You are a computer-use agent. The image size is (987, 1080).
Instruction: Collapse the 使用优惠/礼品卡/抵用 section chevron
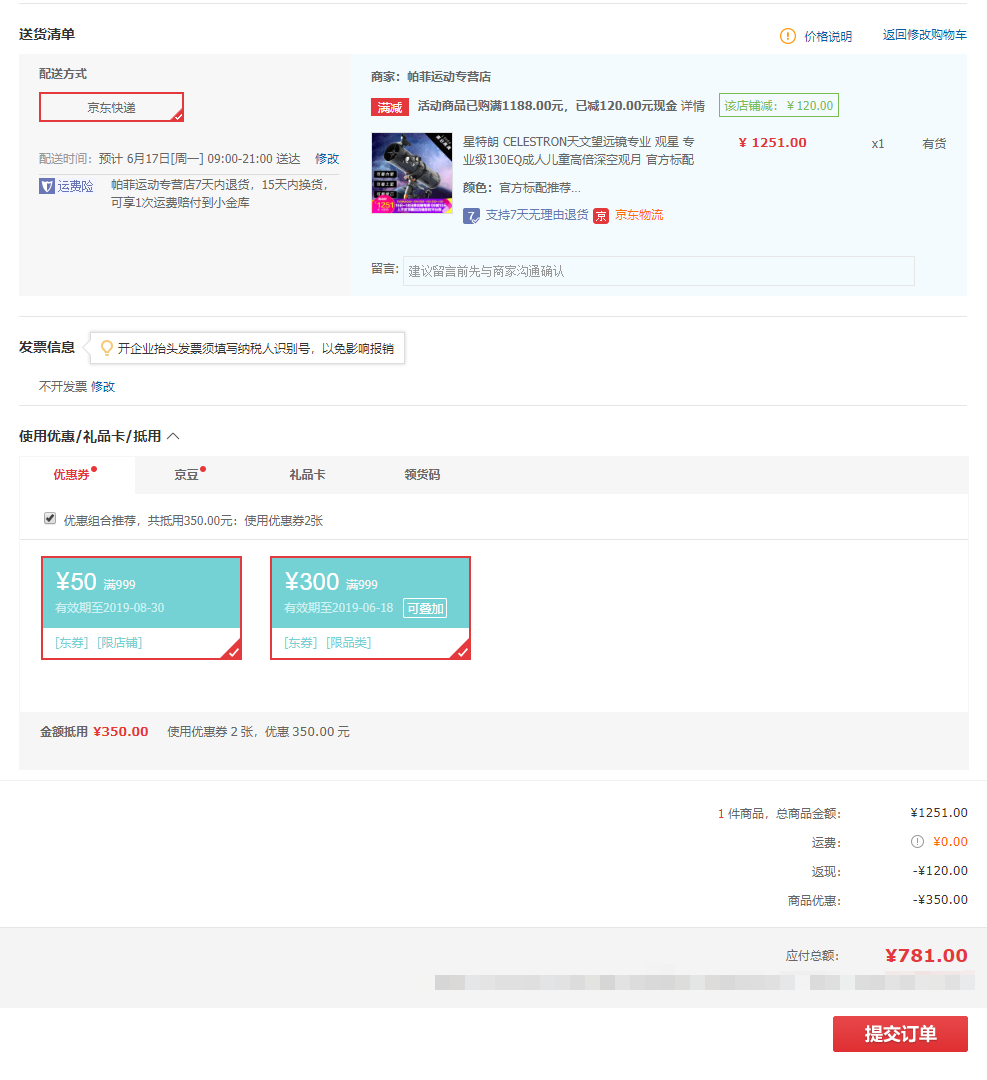(x=174, y=436)
